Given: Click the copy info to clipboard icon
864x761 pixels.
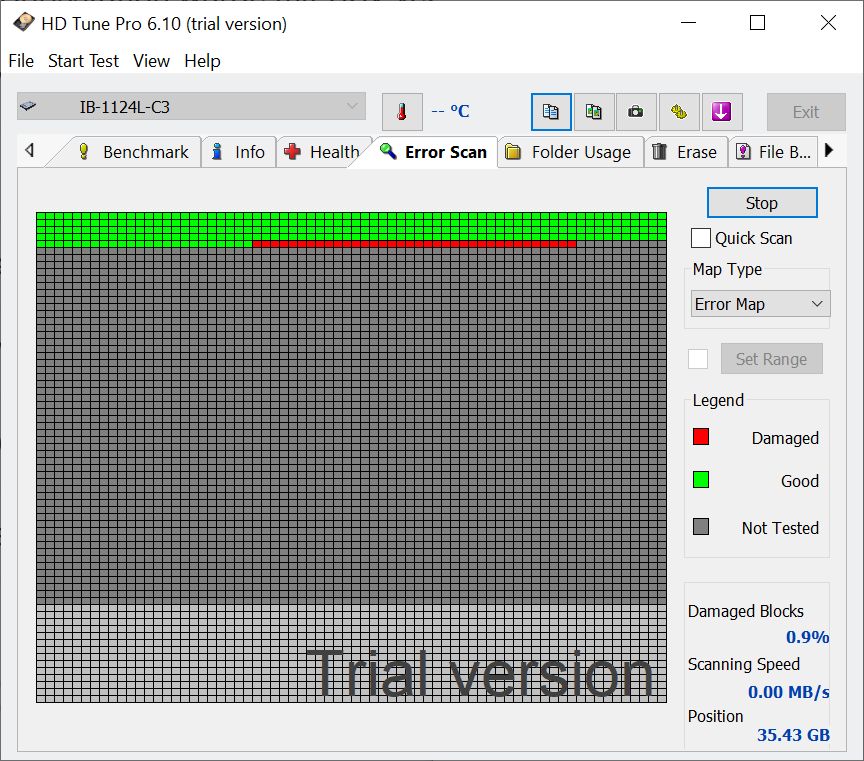Looking at the screenshot, I should pyautogui.click(x=551, y=112).
